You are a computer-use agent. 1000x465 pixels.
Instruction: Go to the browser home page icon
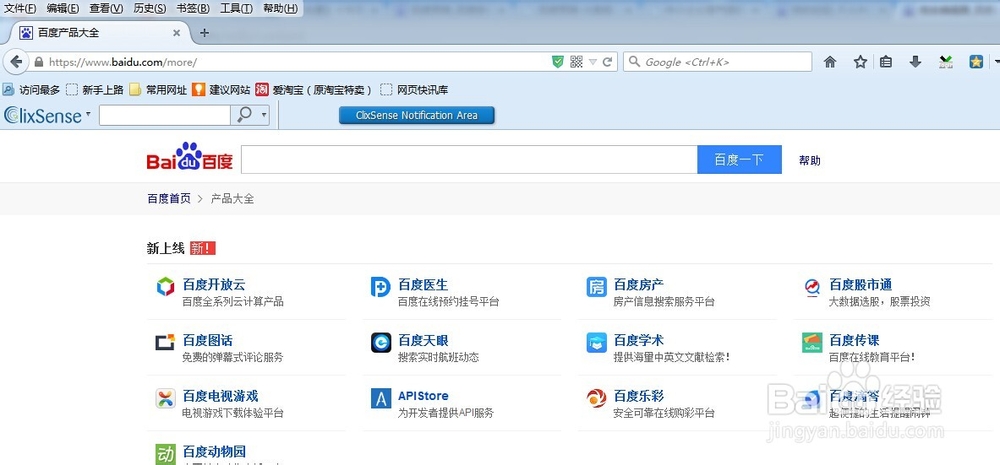[x=830, y=62]
